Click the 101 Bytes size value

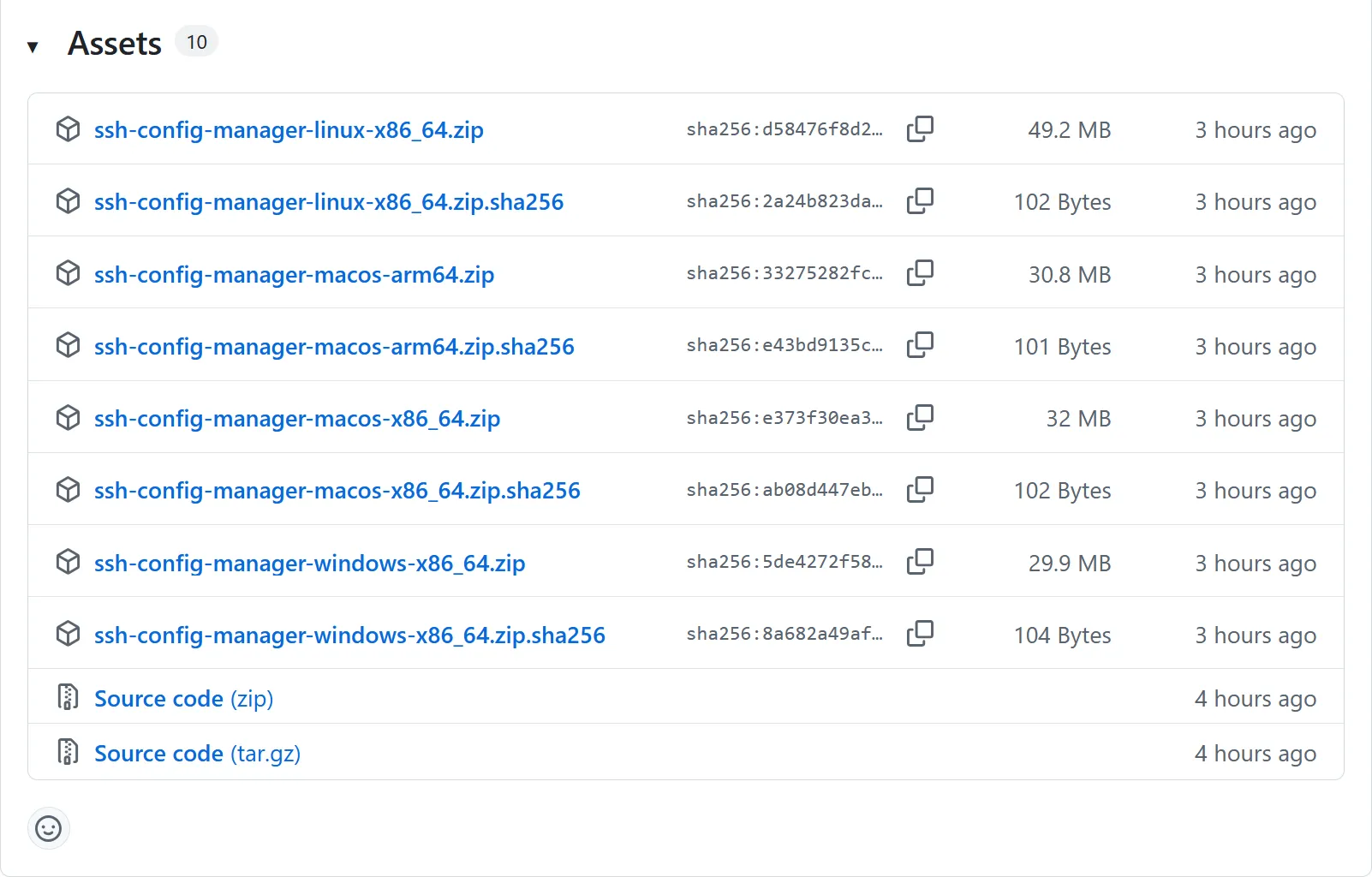1063,347
